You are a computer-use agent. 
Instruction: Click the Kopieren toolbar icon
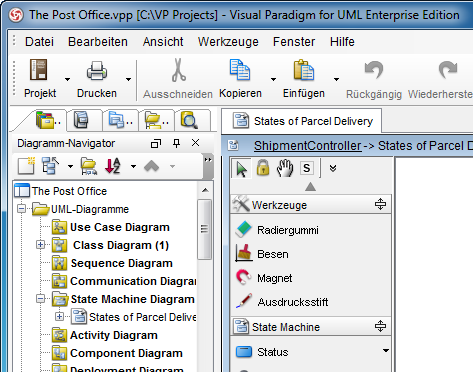240,70
